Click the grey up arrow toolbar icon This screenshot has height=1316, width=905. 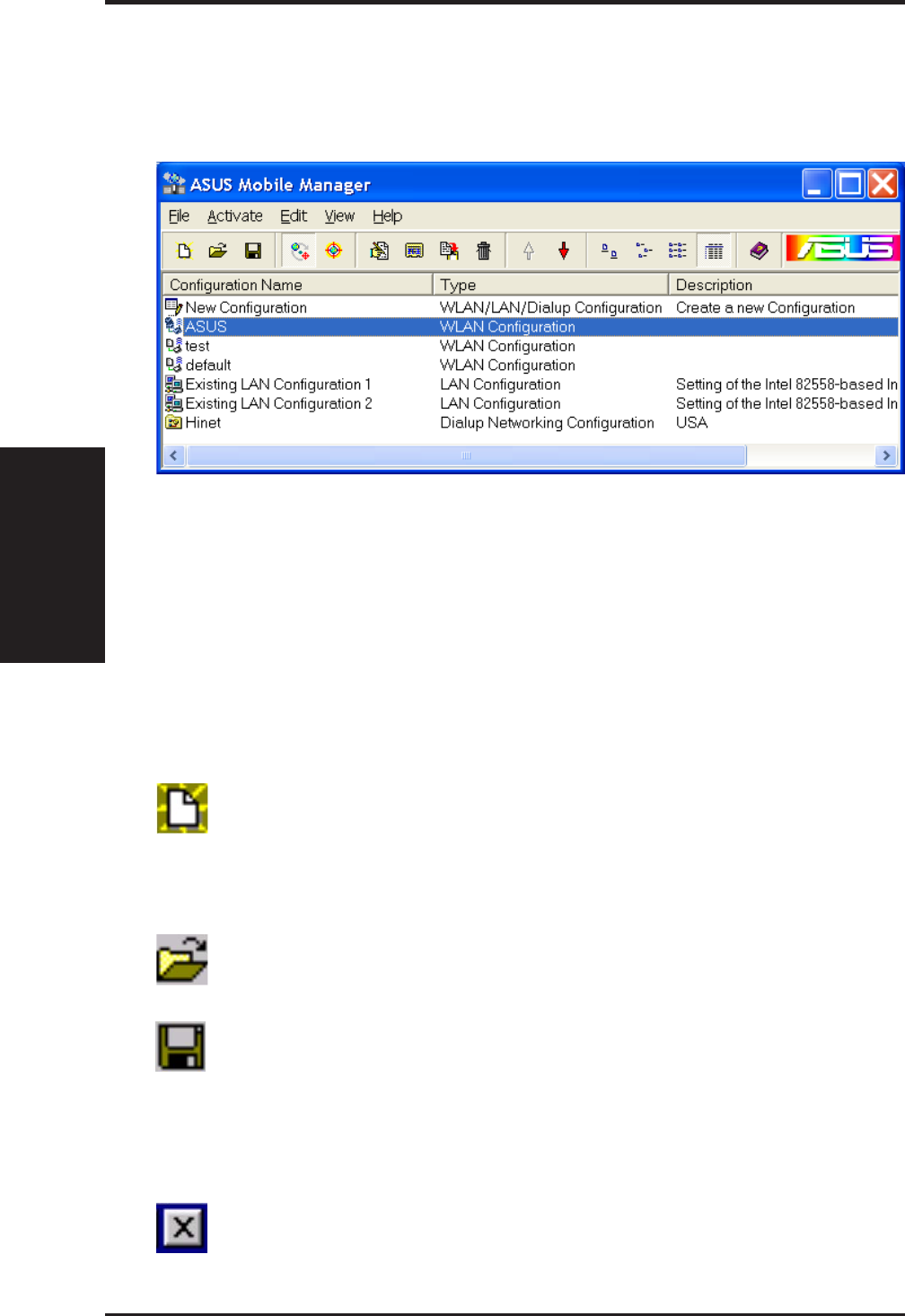(x=529, y=251)
